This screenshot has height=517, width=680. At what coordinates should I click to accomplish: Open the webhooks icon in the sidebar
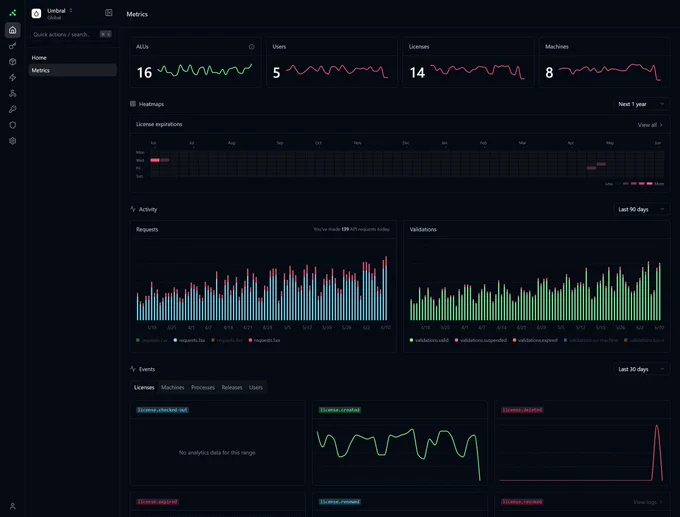[13, 93]
